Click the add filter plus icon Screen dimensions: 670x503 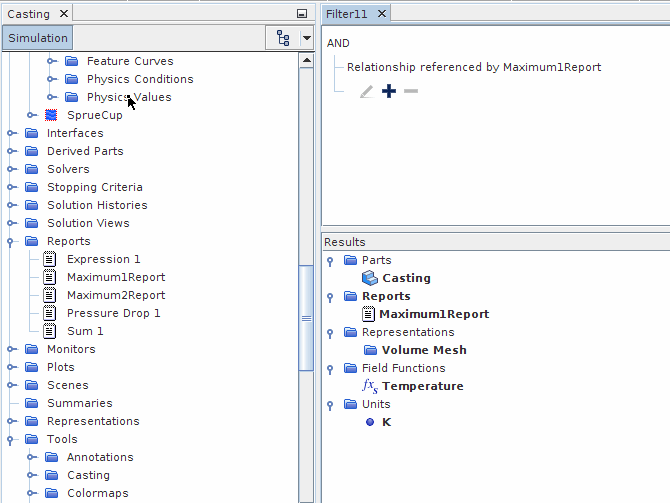[389, 91]
